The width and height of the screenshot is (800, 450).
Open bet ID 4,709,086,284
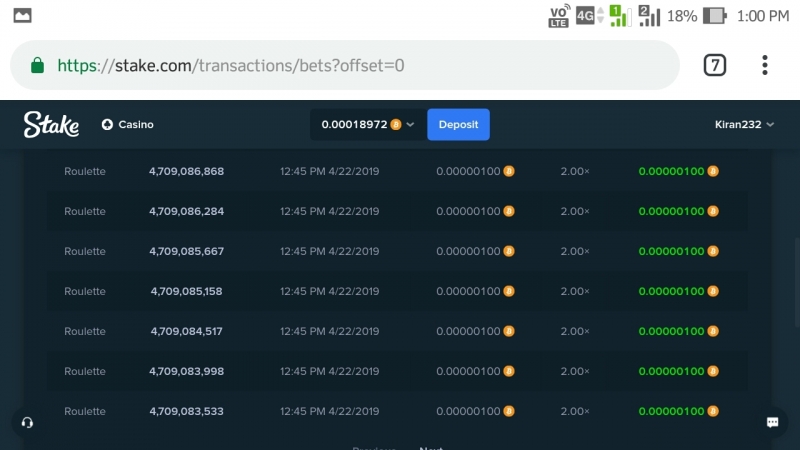pyautogui.click(x=186, y=211)
